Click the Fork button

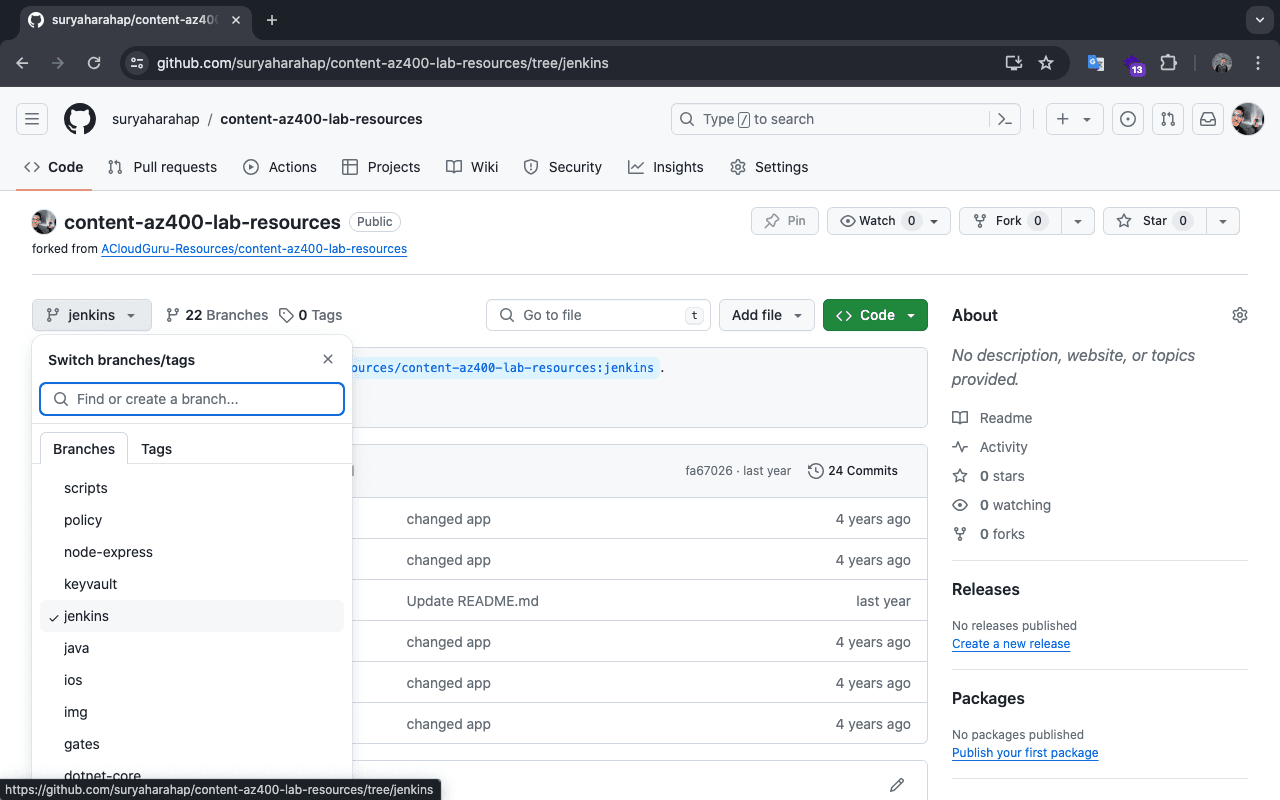pyautogui.click(x=1009, y=221)
